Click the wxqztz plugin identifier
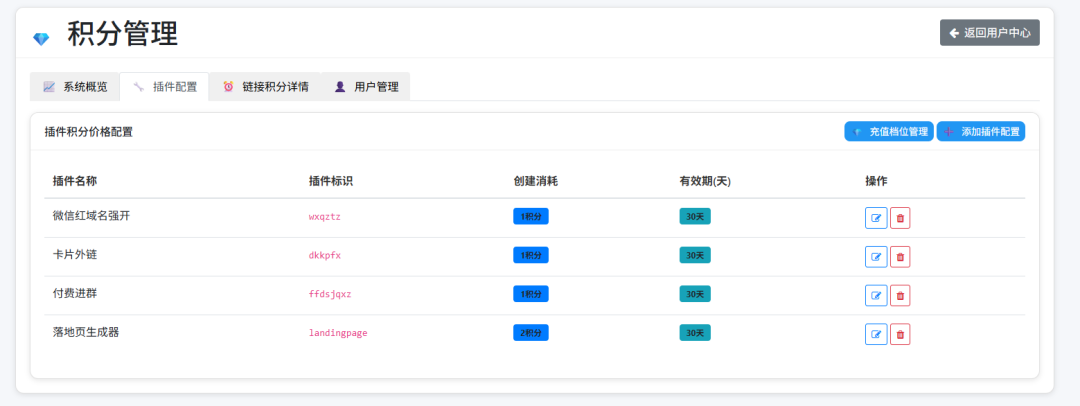The image size is (1080, 406). tap(324, 216)
